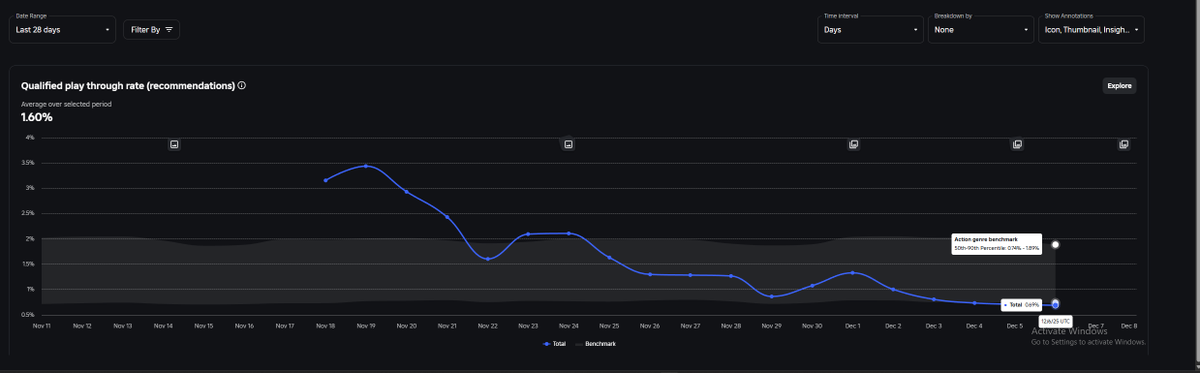Click the Dec 1 data point on line
This screenshot has height=373, width=1200.
click(853, 272)
